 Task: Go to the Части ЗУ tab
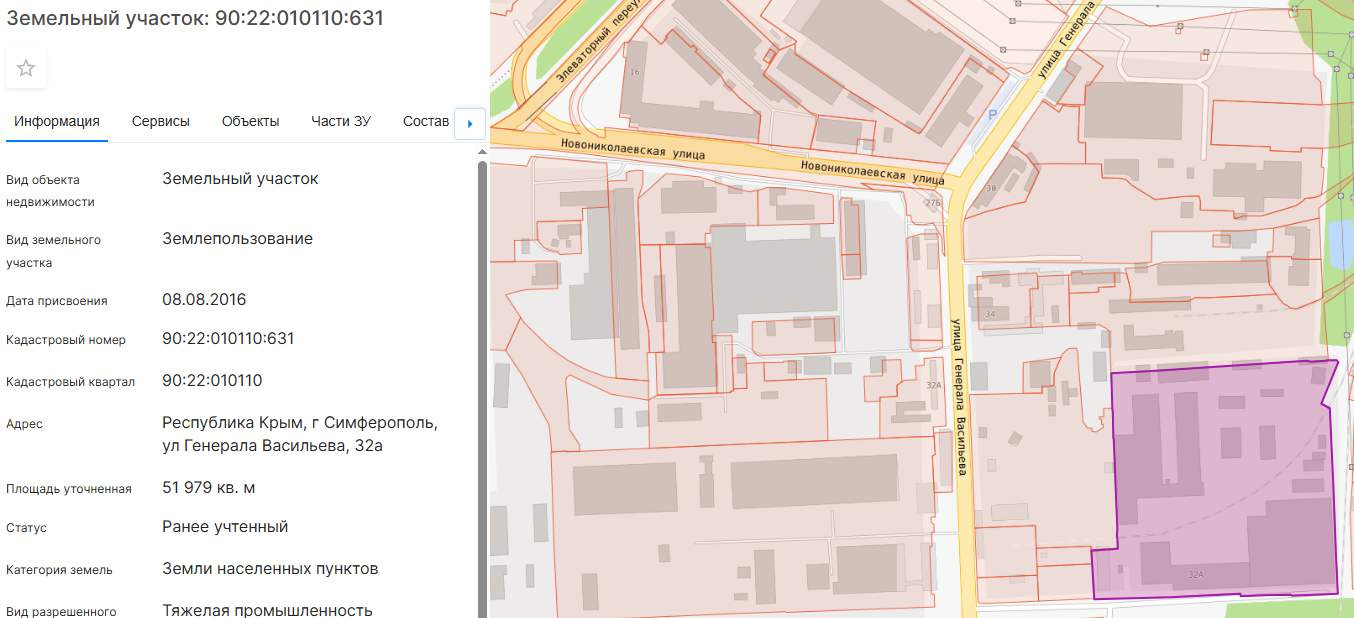pos(340,121)
